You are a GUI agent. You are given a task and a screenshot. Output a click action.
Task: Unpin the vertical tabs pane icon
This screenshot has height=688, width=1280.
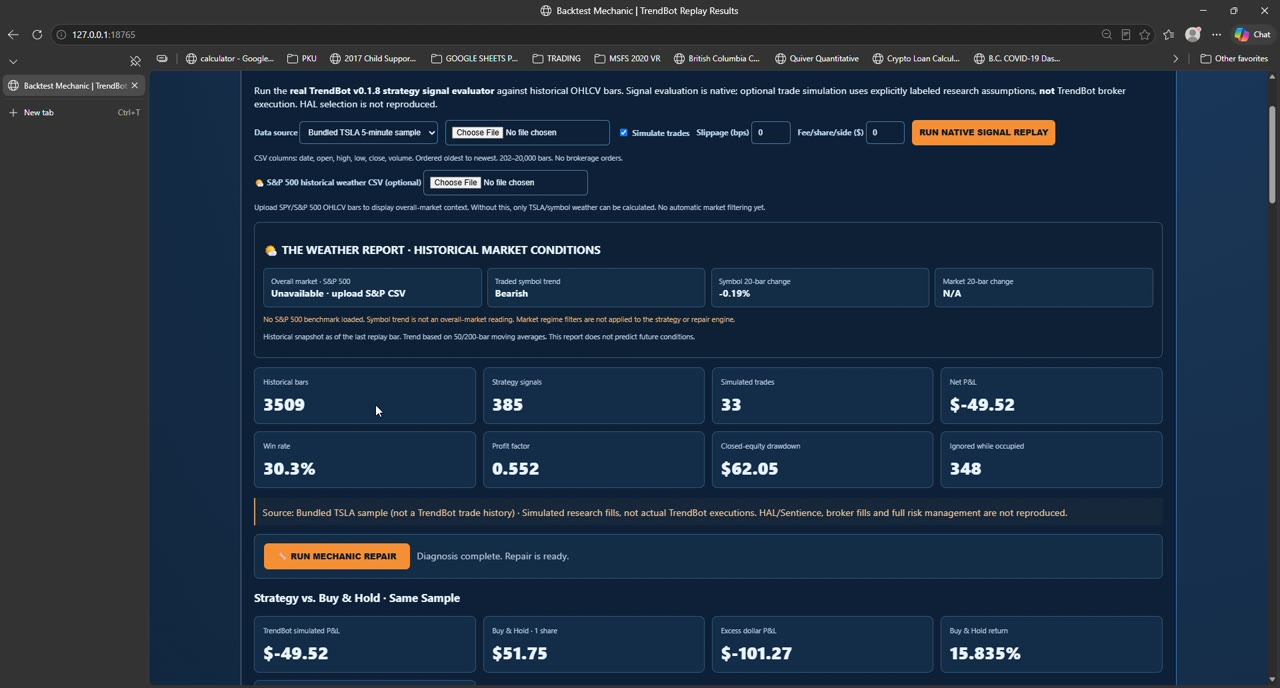pos(136,60)
